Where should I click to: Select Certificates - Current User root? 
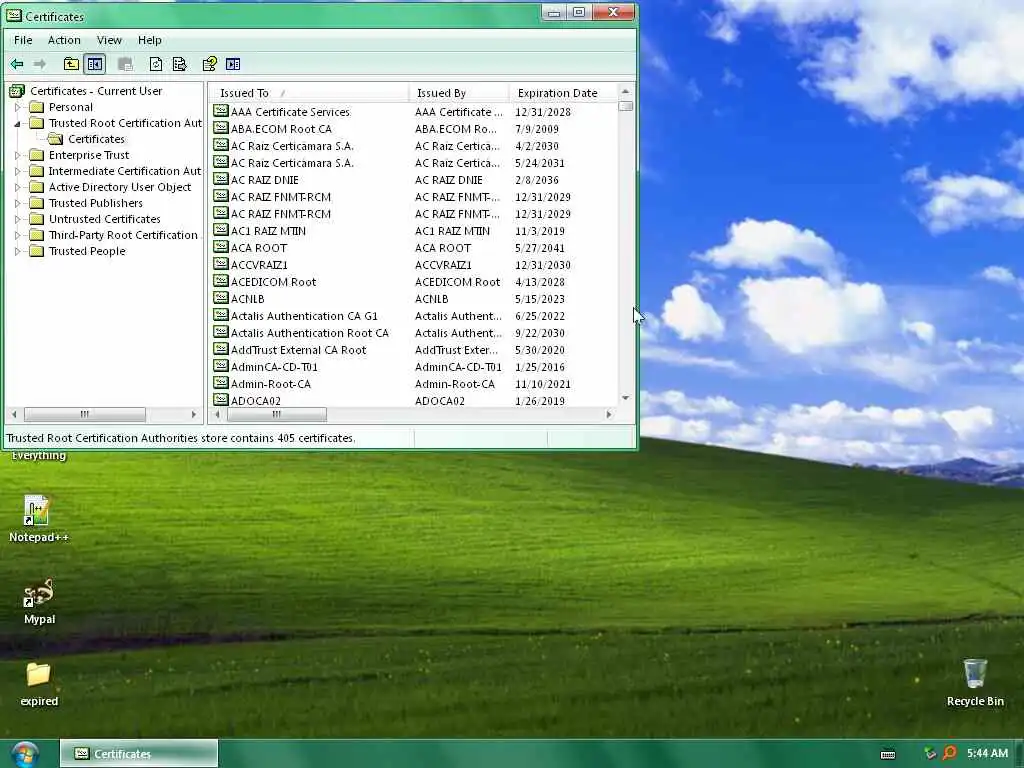[x=95, y=91]
